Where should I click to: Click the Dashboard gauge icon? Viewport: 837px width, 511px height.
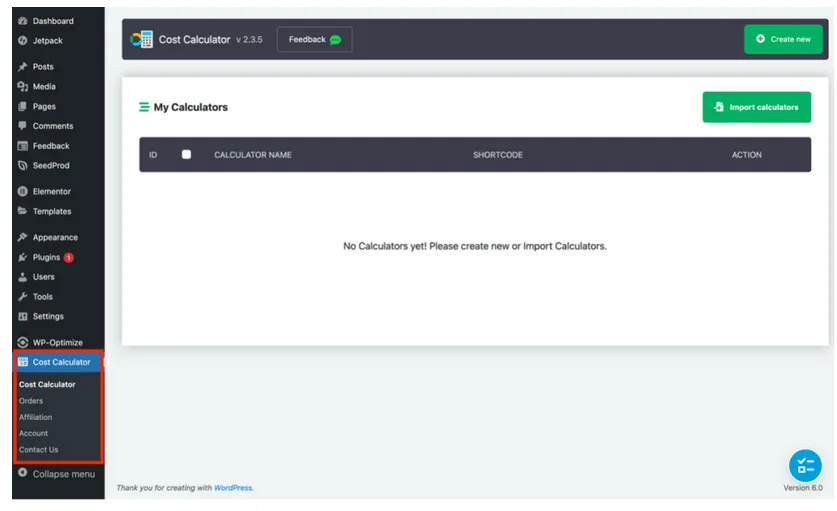coord(22,21)
